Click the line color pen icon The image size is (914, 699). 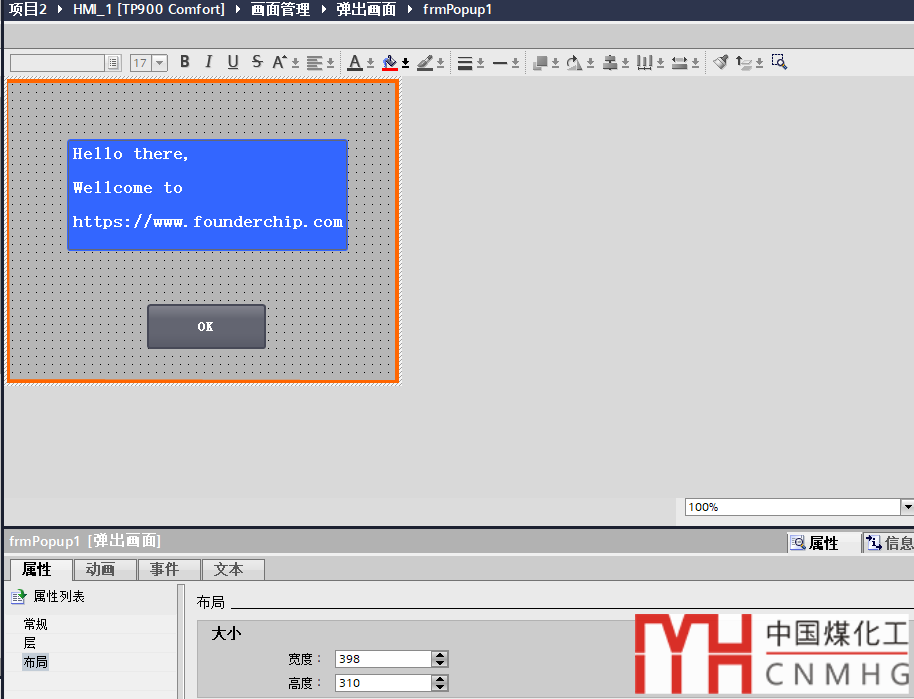[425, 62]
